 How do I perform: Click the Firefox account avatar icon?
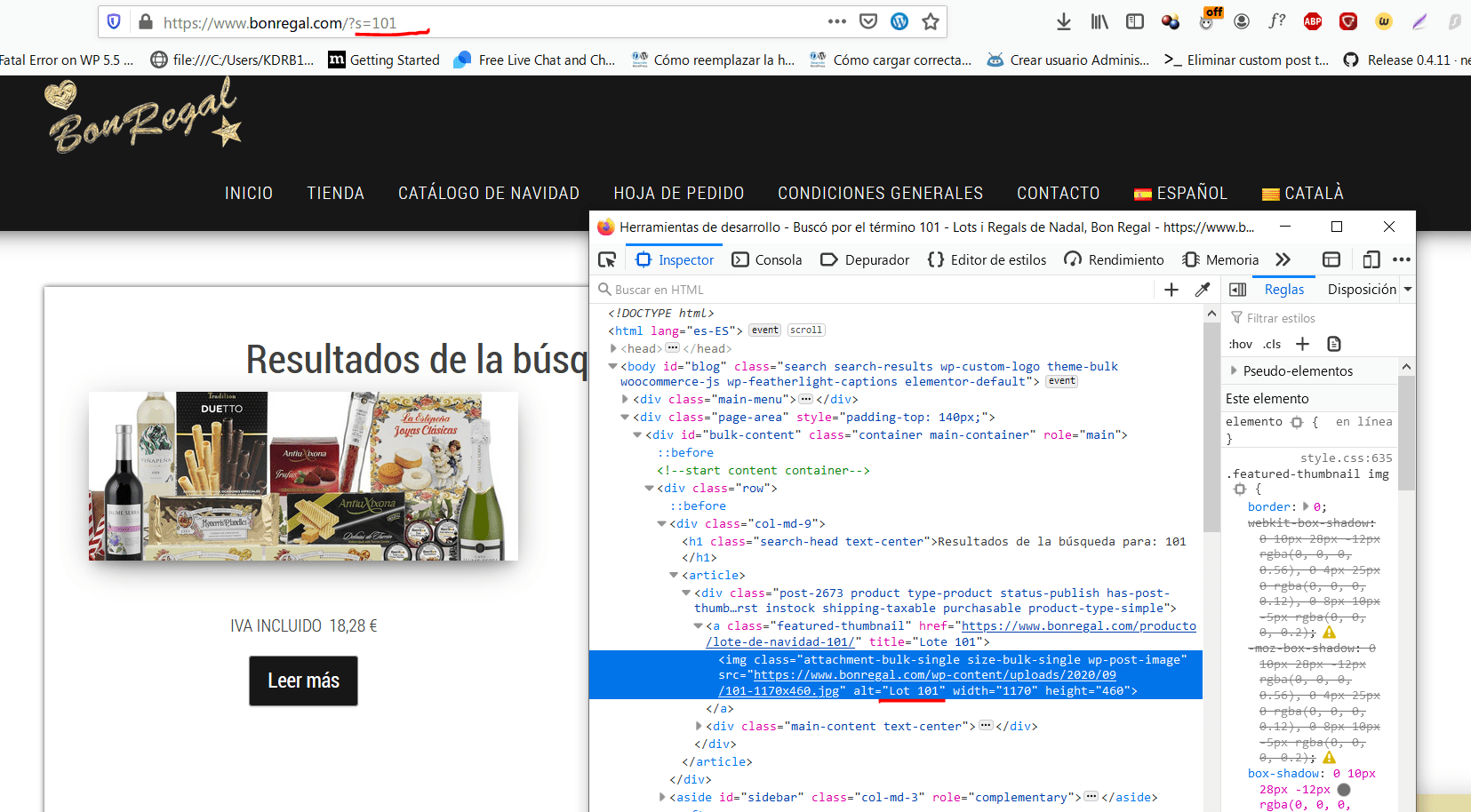[1242, 22]
